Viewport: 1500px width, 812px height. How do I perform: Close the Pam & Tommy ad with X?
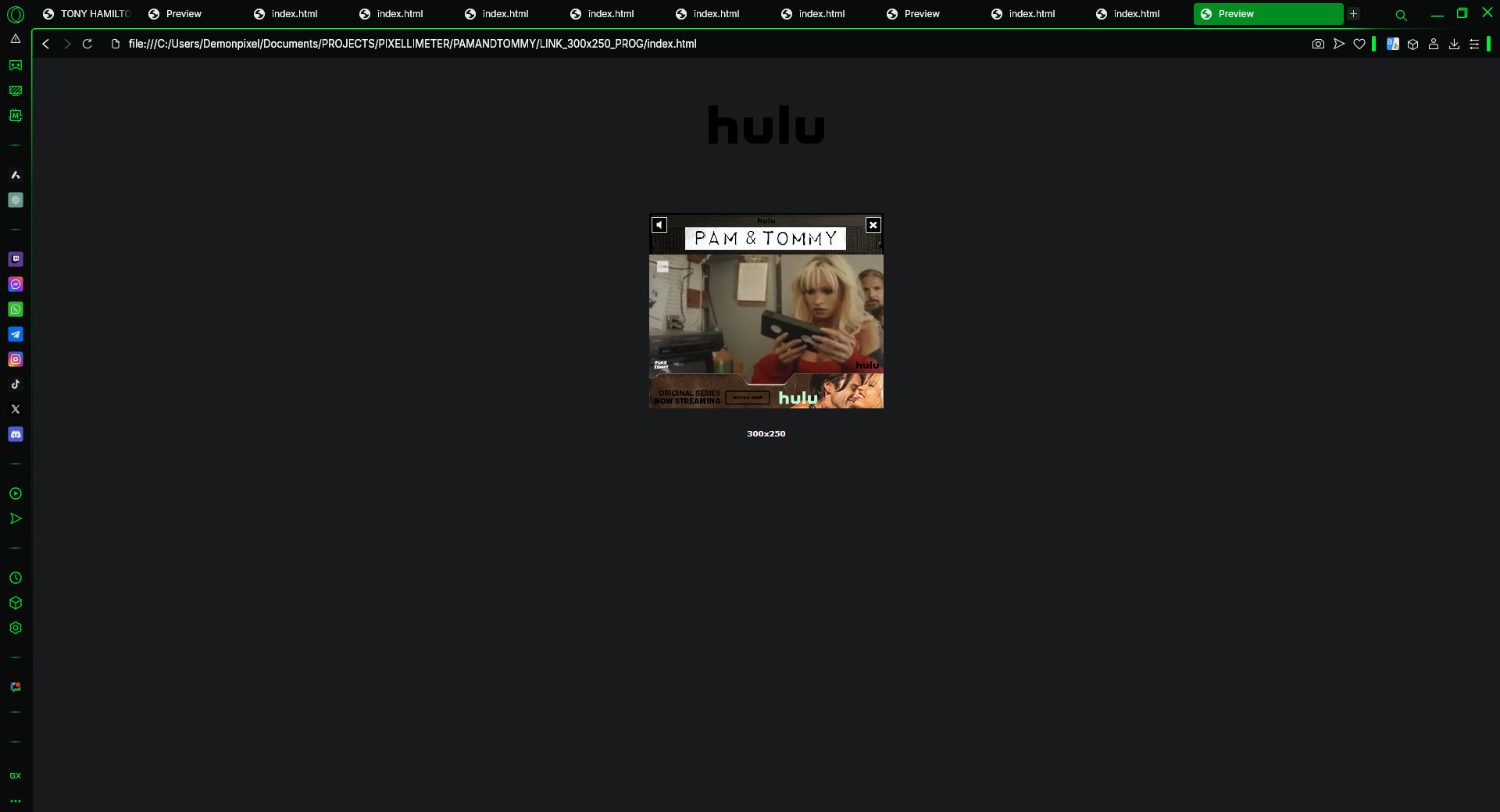pyautogui.click(x=873, y=225)
